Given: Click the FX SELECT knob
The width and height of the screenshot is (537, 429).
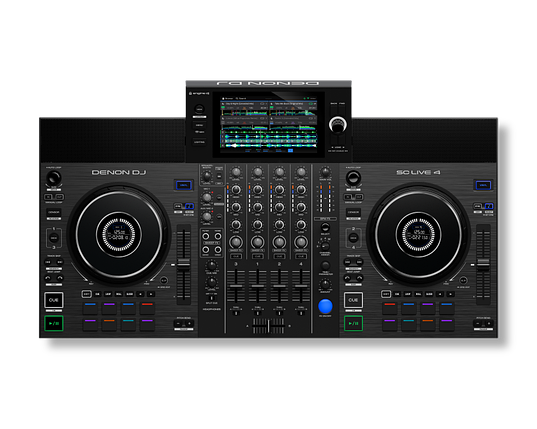Looking at the screenshot, I should [325, 227].
